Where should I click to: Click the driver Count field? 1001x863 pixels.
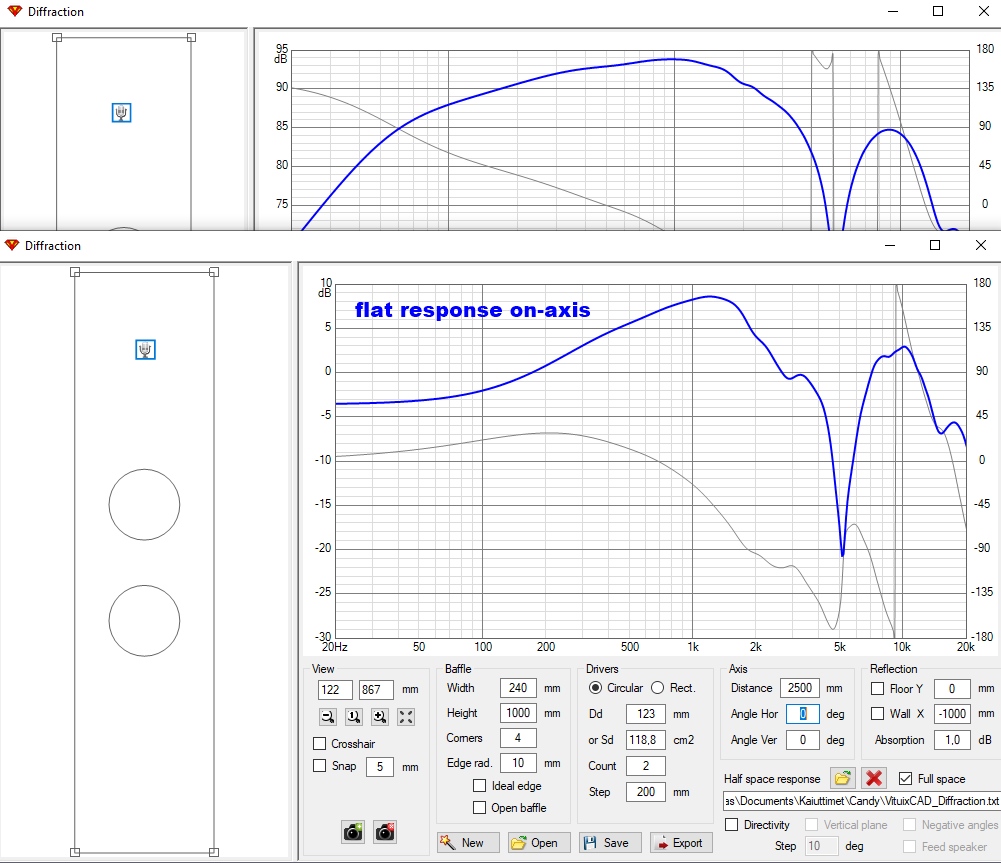tap(645, 766)
